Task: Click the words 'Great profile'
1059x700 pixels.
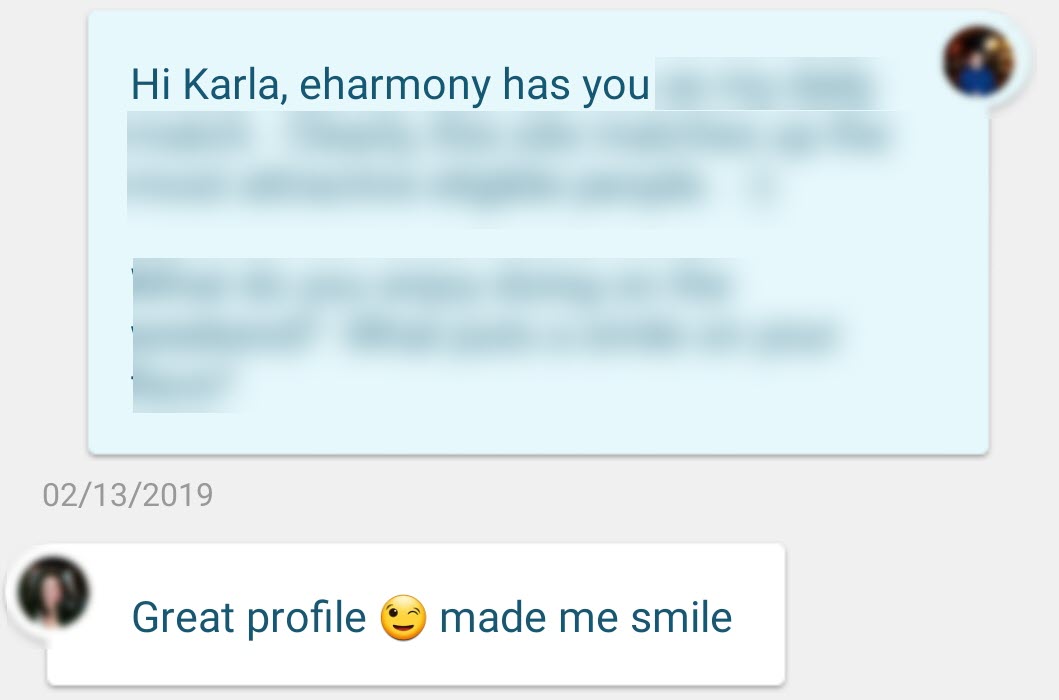Action: (249, 618)
